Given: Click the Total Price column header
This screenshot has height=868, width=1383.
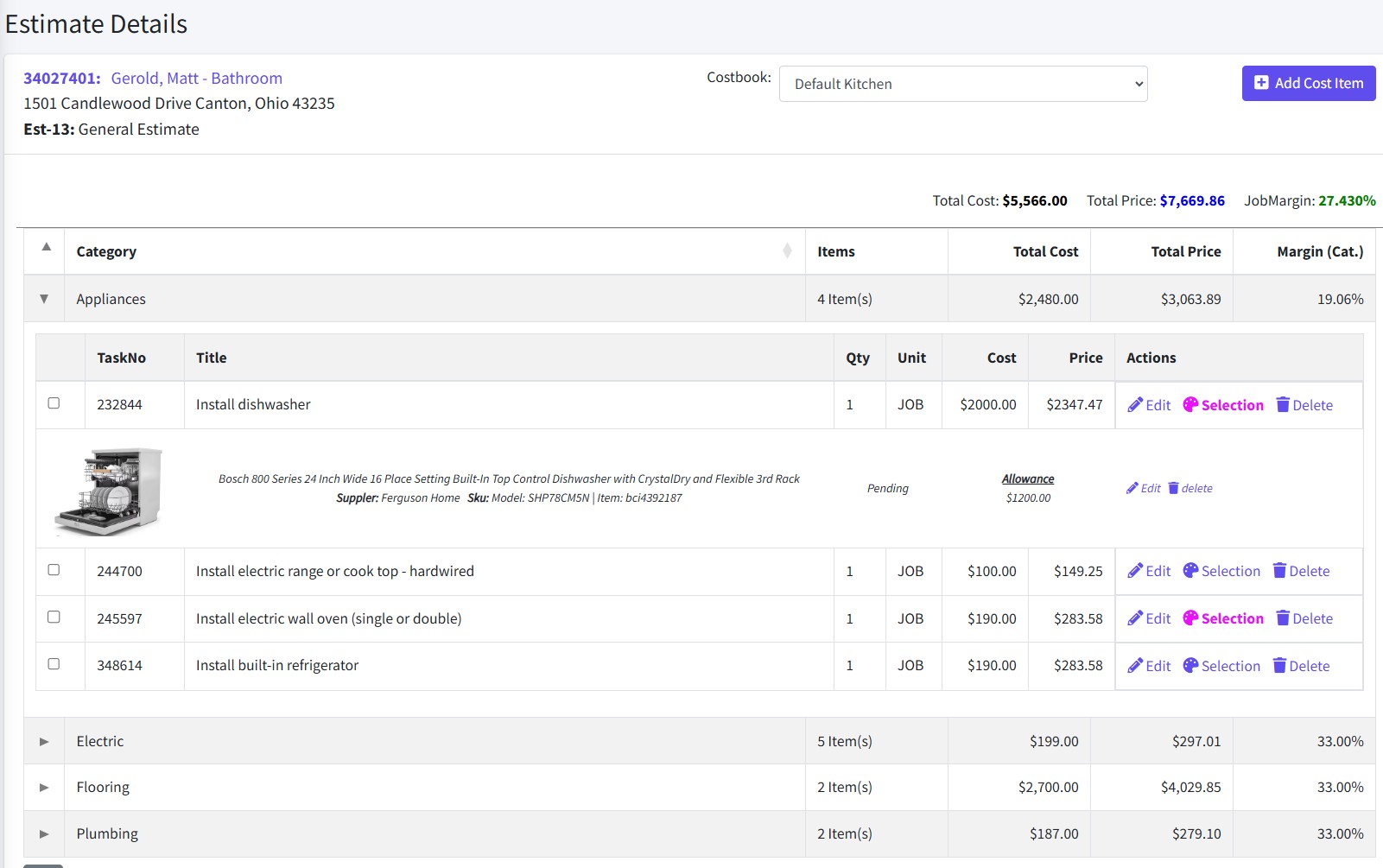Looking at the screenshot, I should 1185,251.
